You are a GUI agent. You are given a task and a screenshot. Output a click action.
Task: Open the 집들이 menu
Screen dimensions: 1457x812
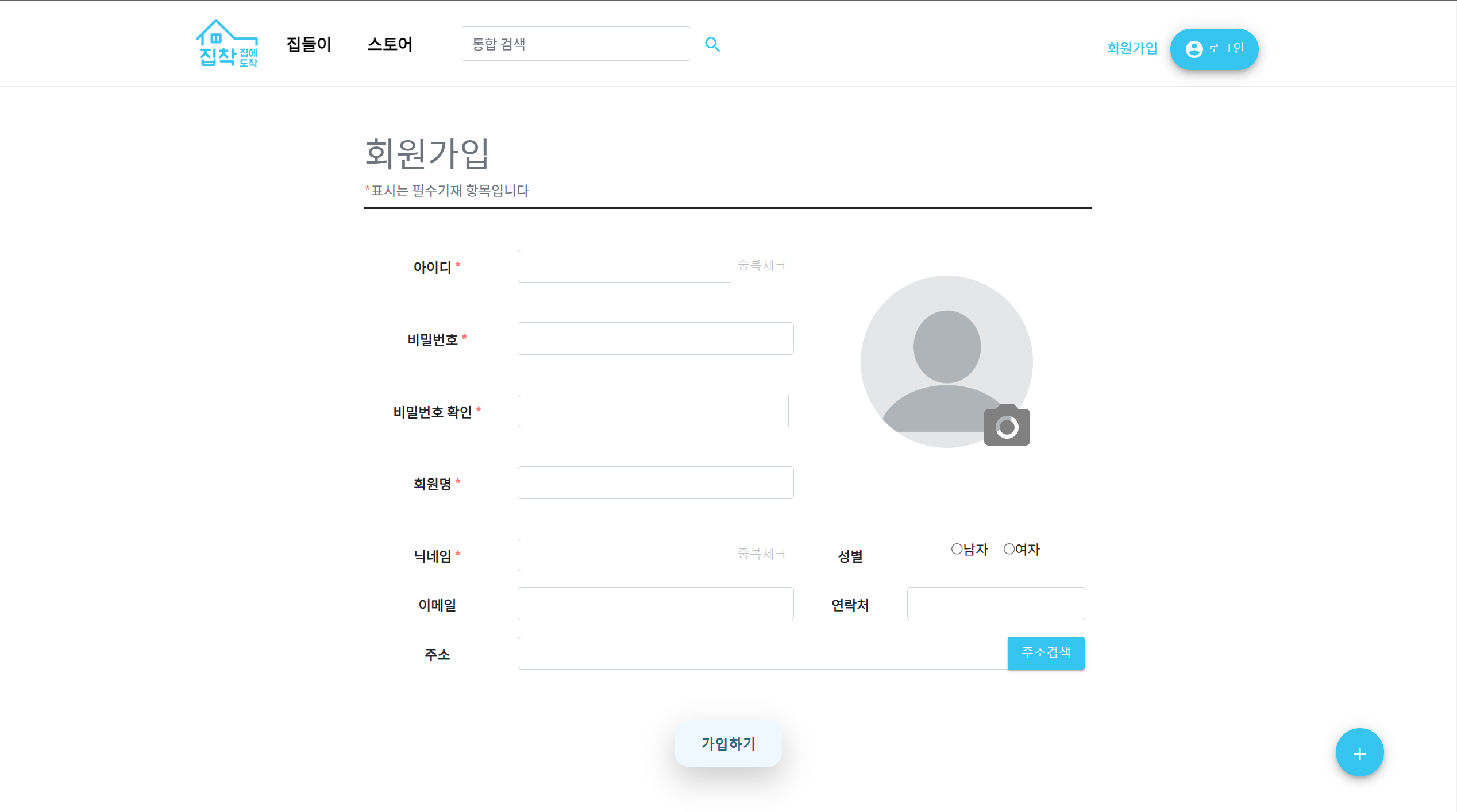(309, 44)
